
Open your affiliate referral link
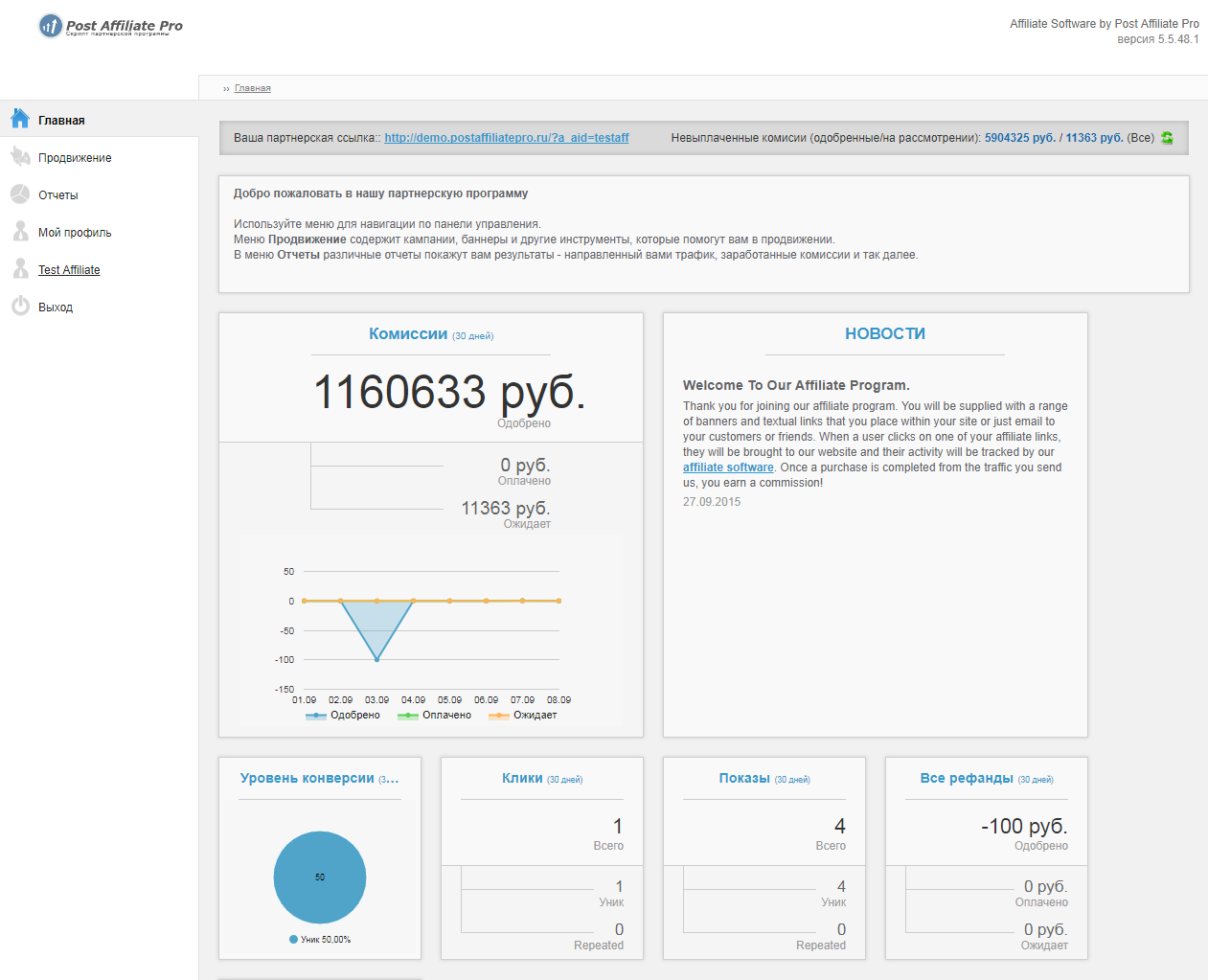tap(506, 137)
